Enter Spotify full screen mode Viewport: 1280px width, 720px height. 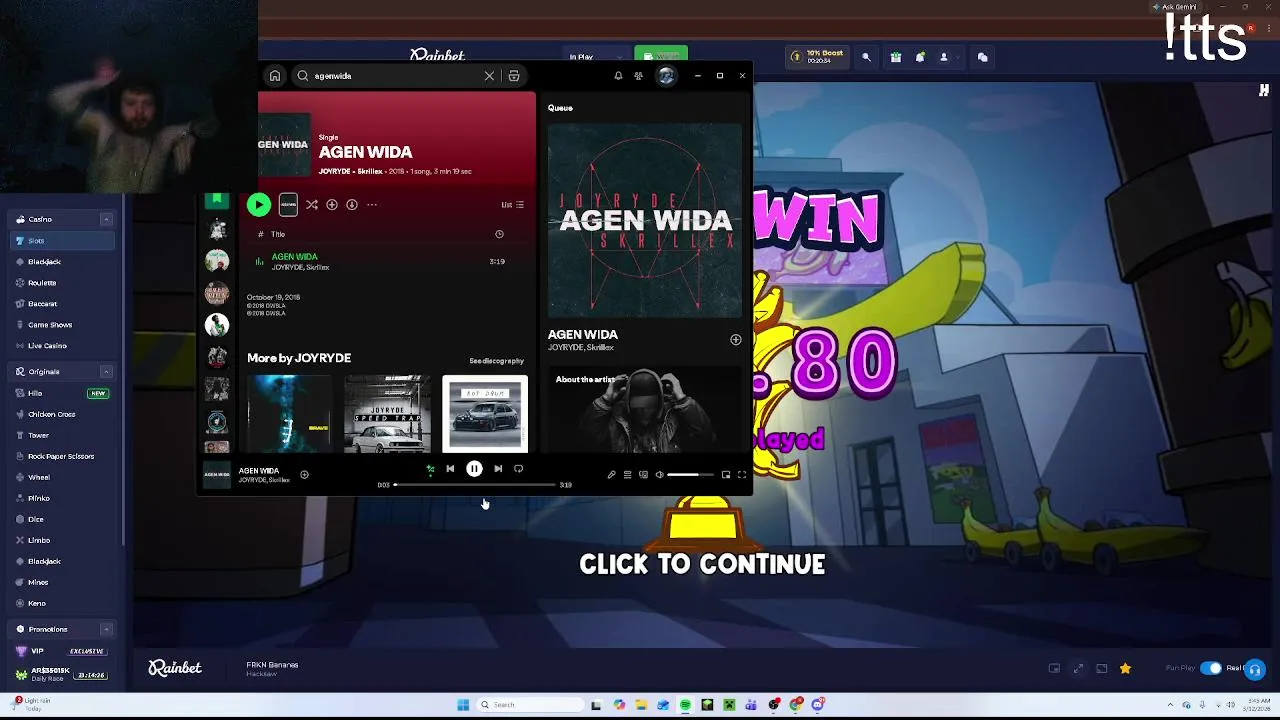coord(742,475)
